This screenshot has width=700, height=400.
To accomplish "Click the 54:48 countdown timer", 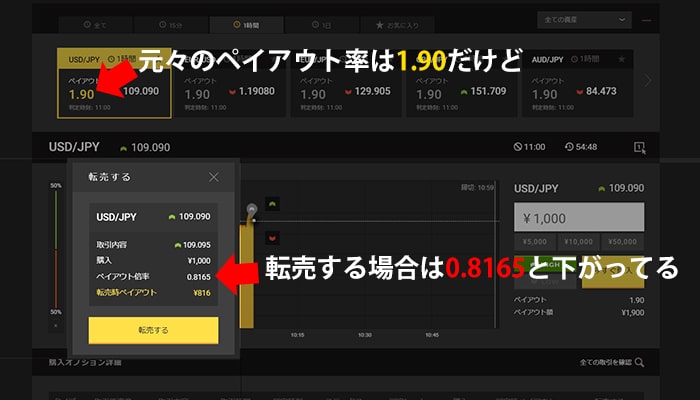I will point(581,147).
